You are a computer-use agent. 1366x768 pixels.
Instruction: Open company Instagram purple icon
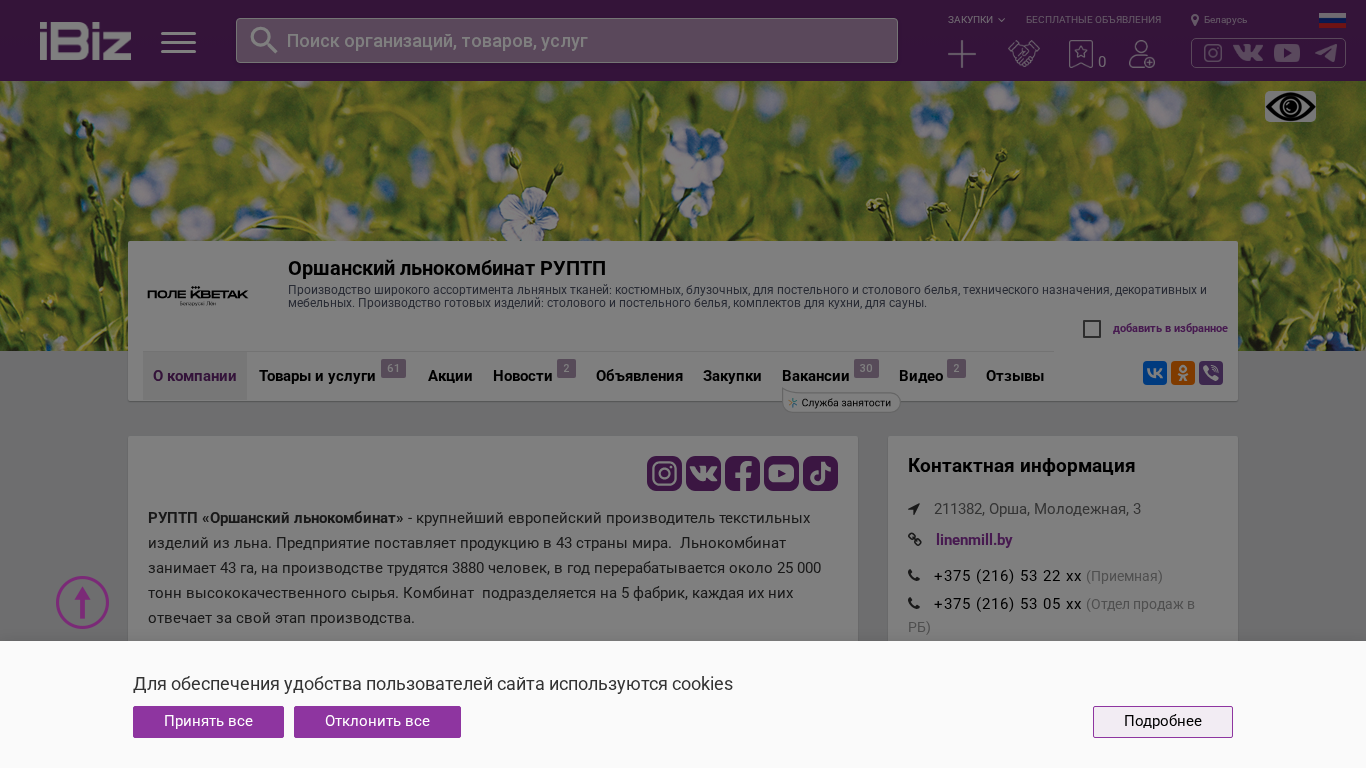[664, 473]
